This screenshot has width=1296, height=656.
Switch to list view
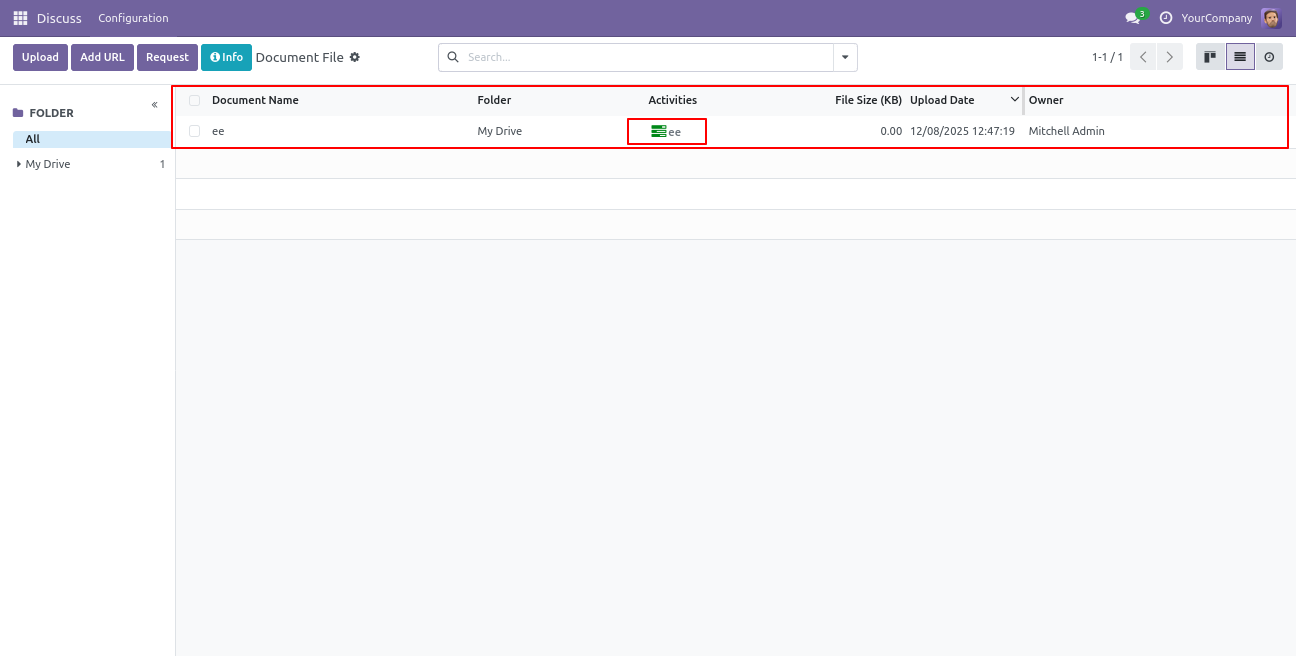tap(1240, 57)
